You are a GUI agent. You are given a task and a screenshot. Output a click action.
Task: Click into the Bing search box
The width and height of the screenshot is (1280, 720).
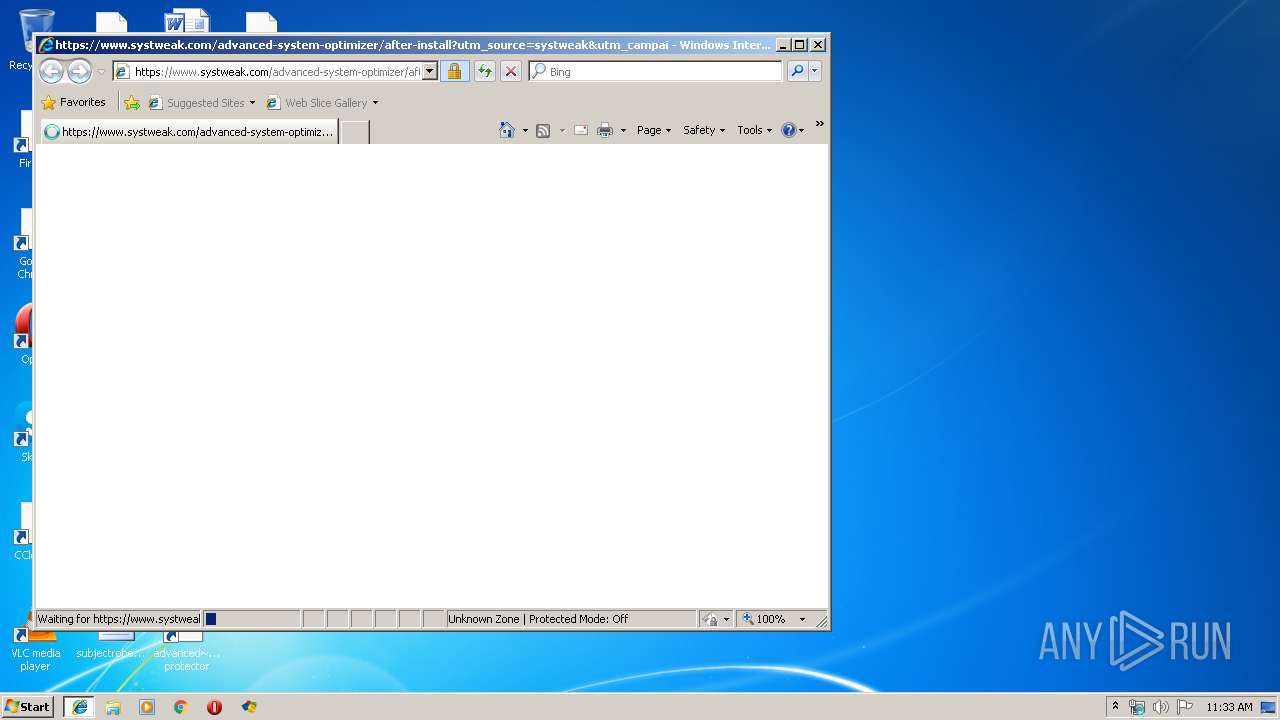tap(663, 72)
